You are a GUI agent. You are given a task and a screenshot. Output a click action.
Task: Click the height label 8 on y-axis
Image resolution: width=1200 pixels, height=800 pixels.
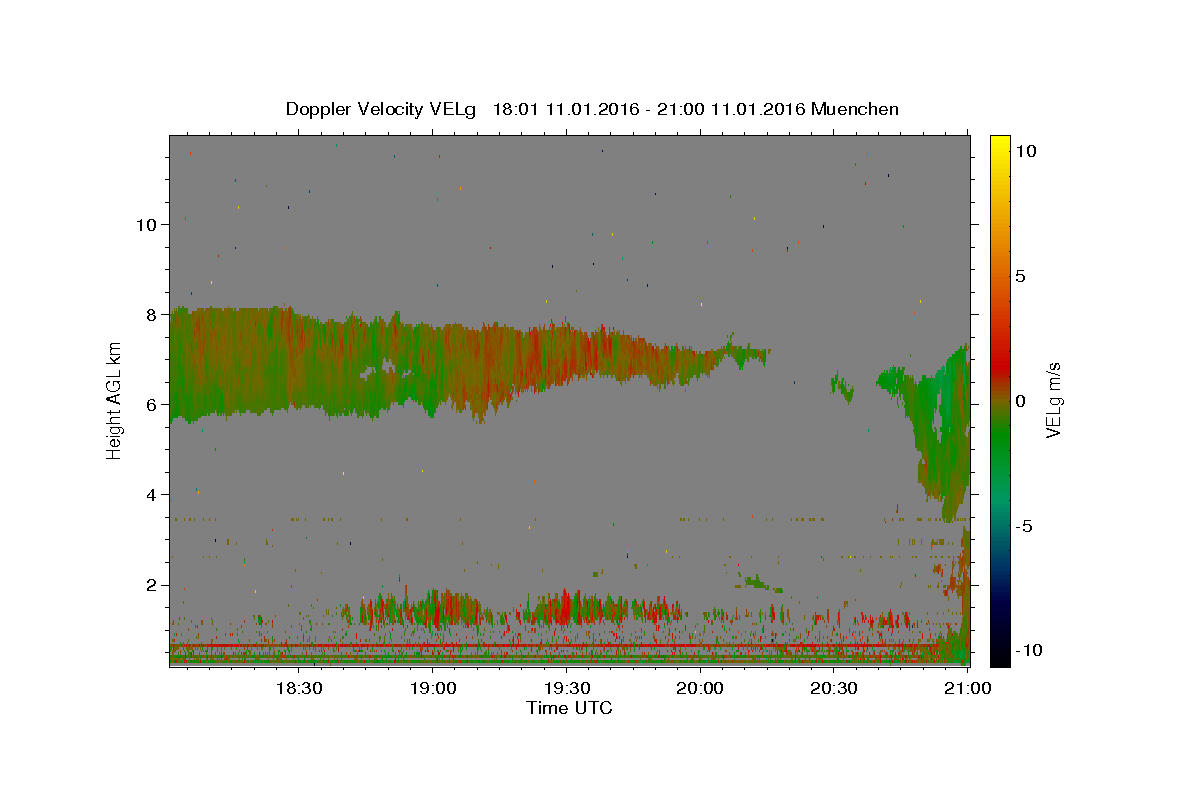pos(152,314)
